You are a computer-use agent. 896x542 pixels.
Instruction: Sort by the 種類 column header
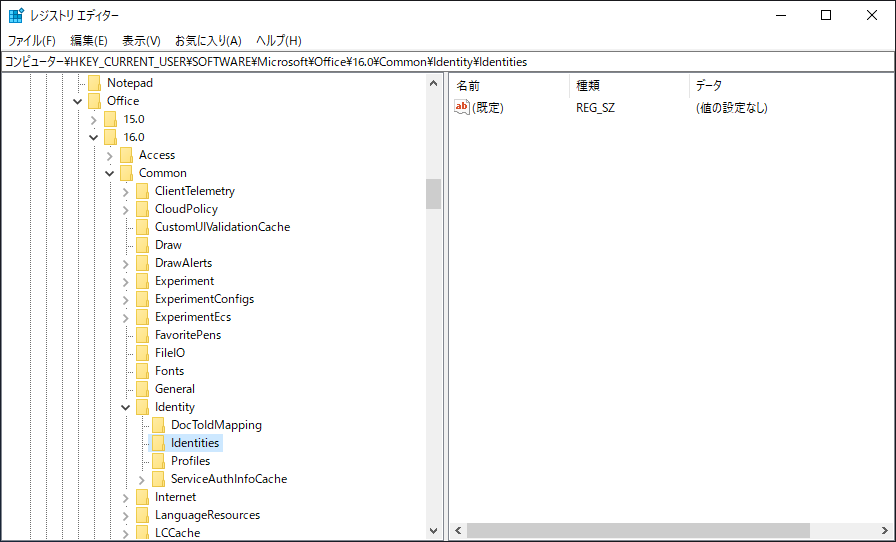pos(629,86)
